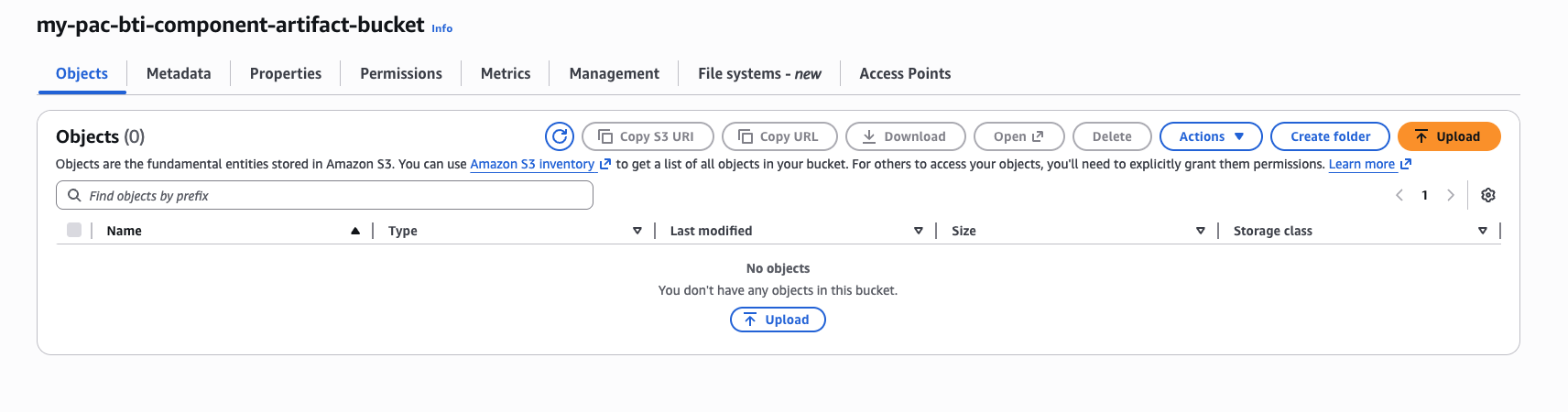Click the Name column header
The height and width of the screenshot is (412, 1568).
coord(124,231)
